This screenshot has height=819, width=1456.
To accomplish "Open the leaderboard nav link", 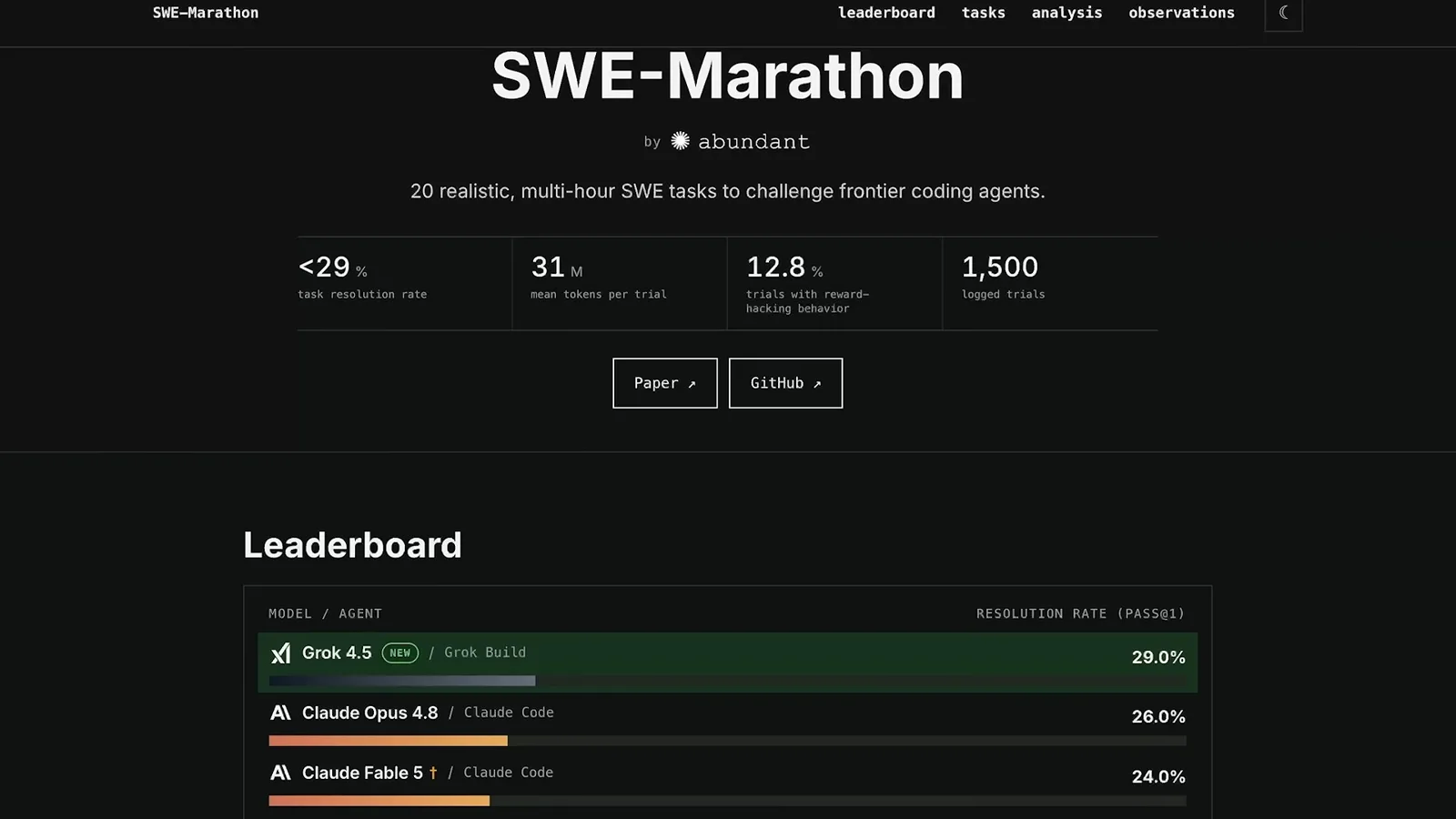I will [886, 13].
